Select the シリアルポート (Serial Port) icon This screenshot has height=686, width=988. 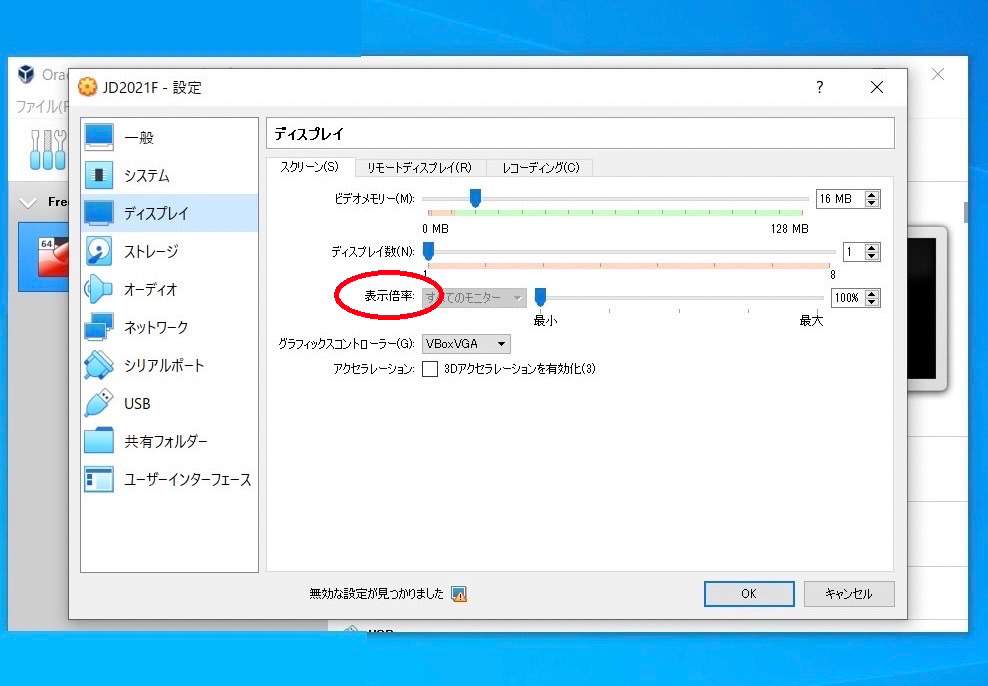click(x=100, y=365)
